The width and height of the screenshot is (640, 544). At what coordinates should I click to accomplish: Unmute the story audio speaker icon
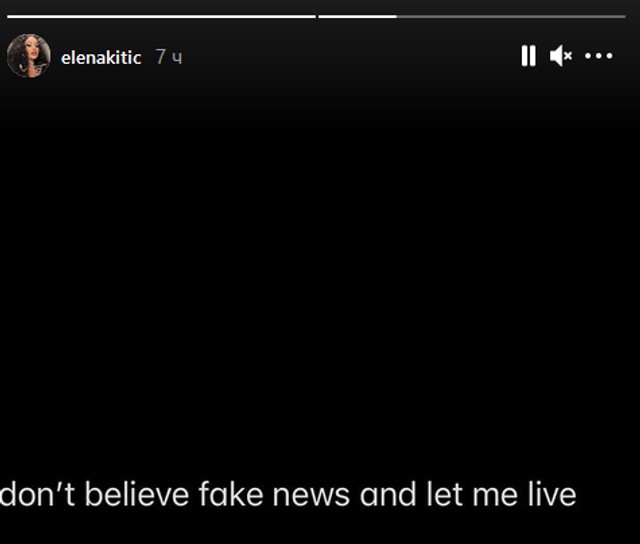pos(561,56)
